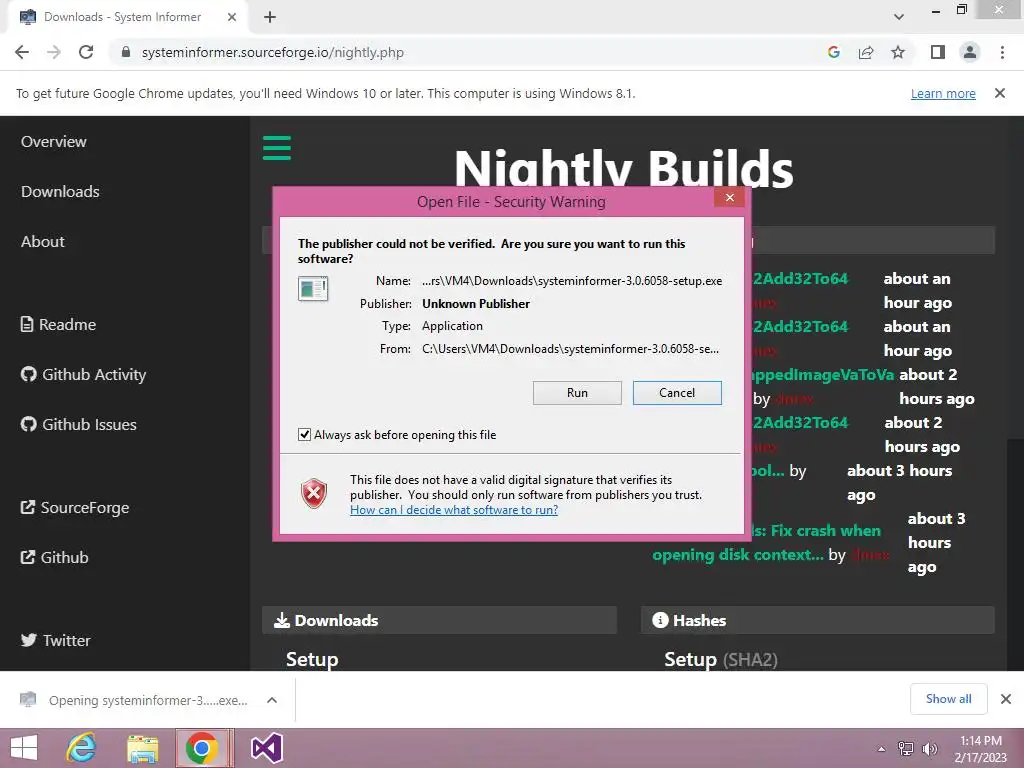This screenshot has width=1024, height=768.
Task: Click the network tray icon
Action: 906,749
